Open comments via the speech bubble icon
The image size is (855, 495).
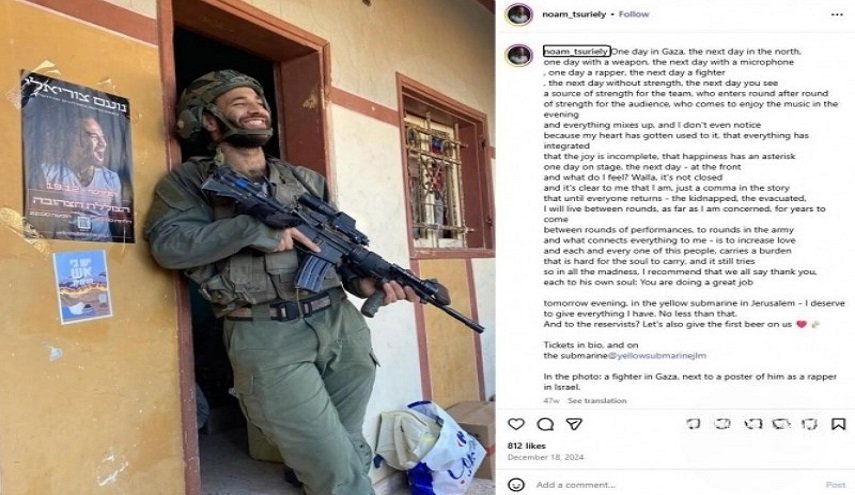[545, 424]
